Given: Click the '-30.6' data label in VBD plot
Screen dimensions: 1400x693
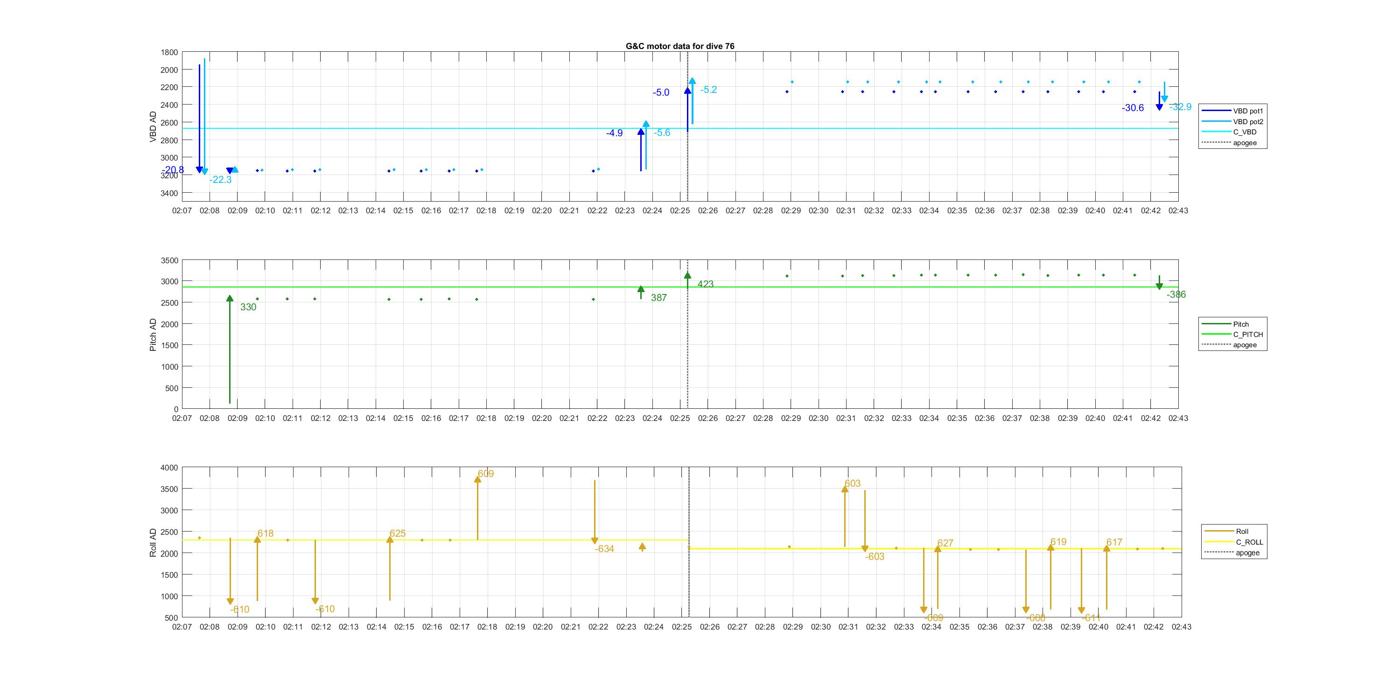Looking at the screenshot, I should pos(1133,108).
